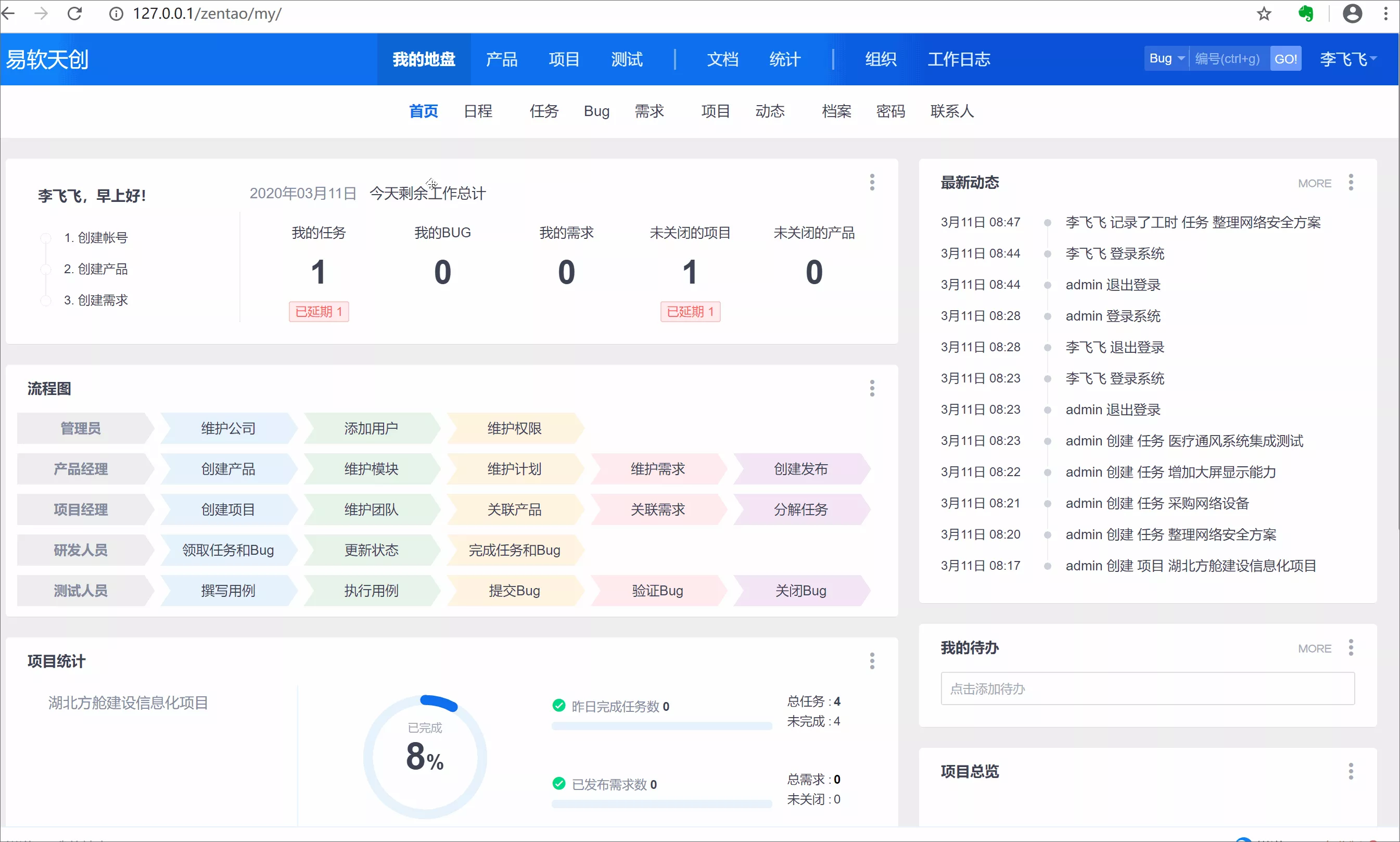Open the 最新动态 block's three-dot menu
The image size is (1400, 842).
pyautogui.click(x=1351, y=182)
